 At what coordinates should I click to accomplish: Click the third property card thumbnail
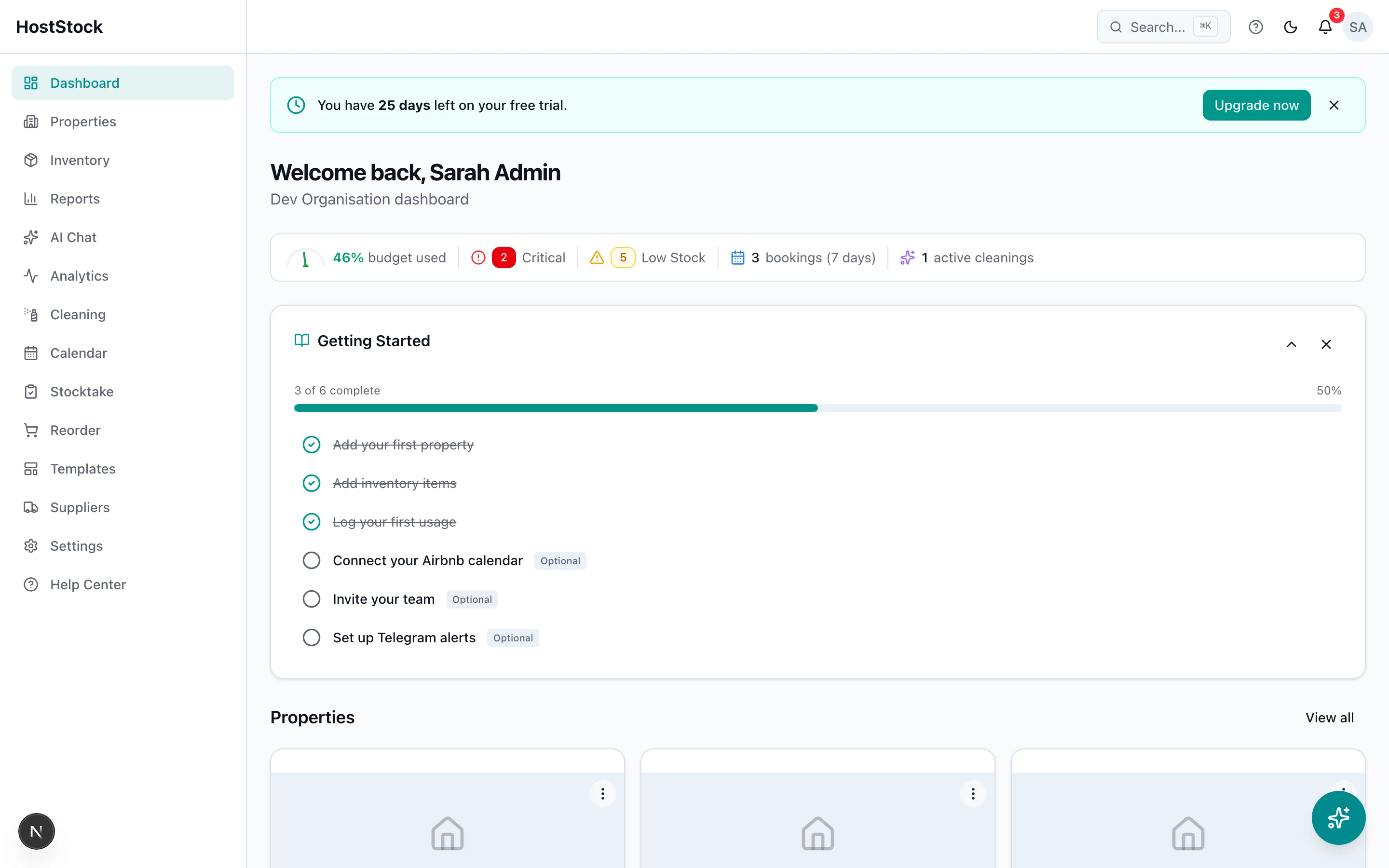tap(1187, 820)
